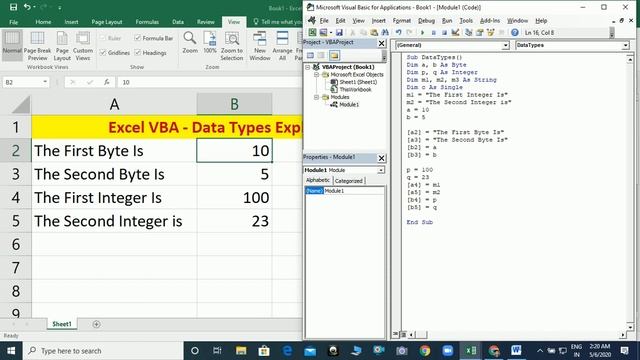This screenshot has height=360, width=640.
Task: Click the Paste icon in VBA toolbar
Action: pyautogui.click(x=374, y=33)
